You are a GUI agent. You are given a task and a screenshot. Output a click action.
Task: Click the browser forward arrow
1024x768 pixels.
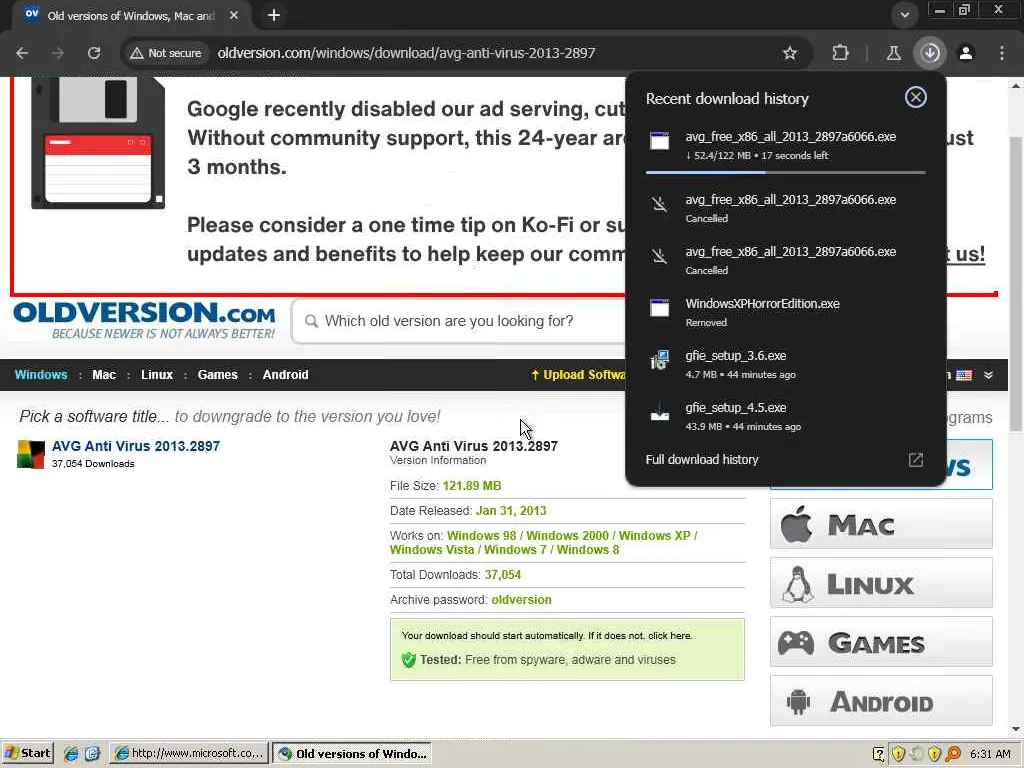click(58, 53)
